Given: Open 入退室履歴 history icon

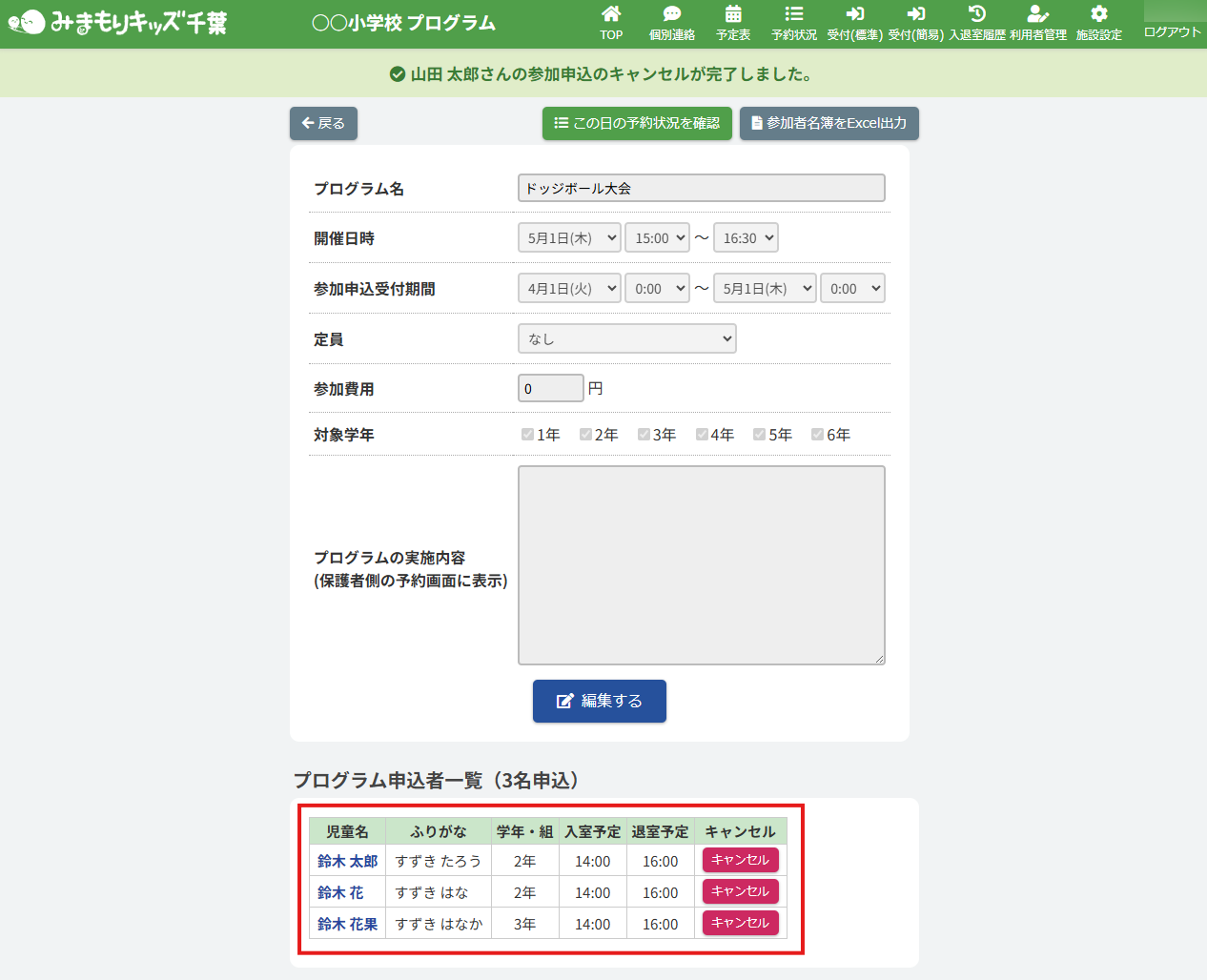Looking at the screenshot, I should tap(977, 15).
